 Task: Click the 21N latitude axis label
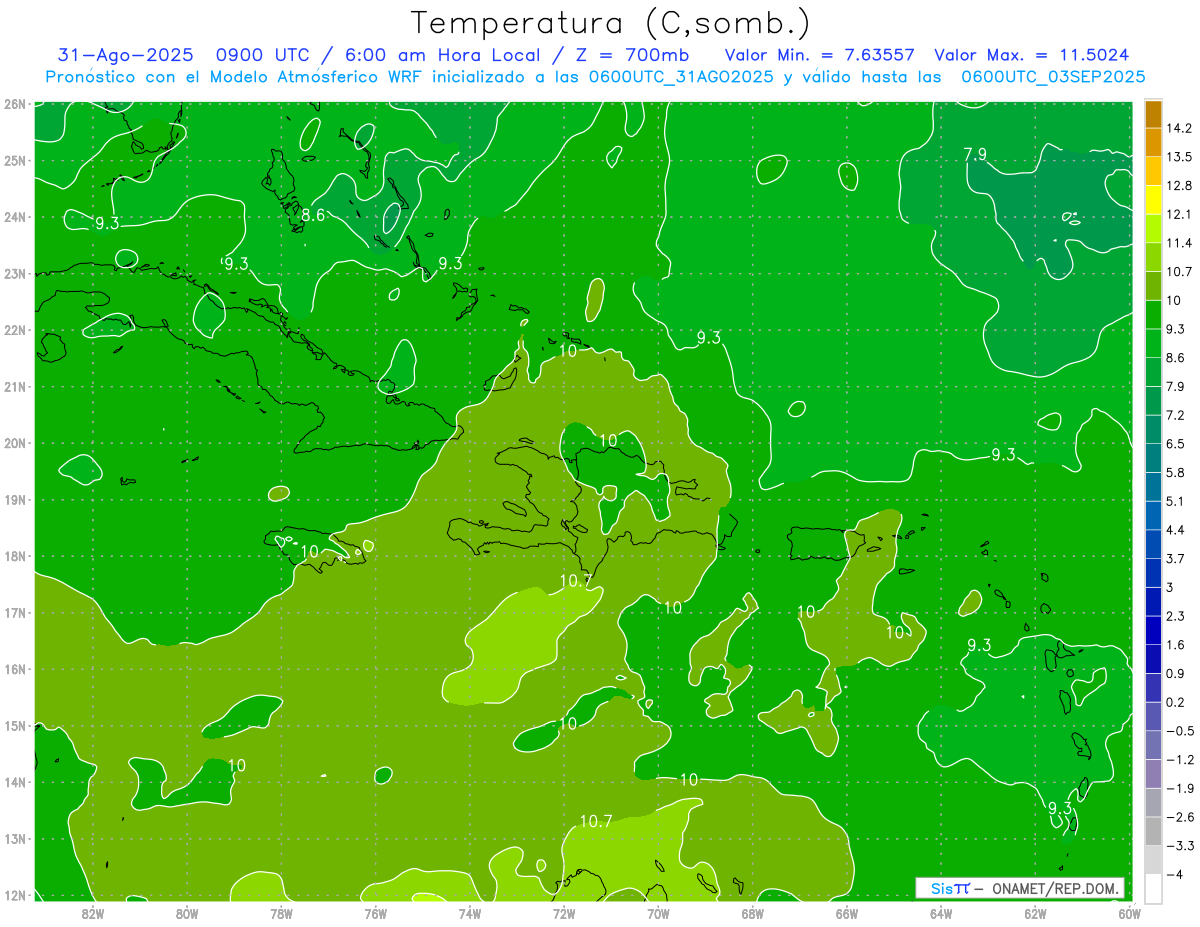(x=14, y=387)
